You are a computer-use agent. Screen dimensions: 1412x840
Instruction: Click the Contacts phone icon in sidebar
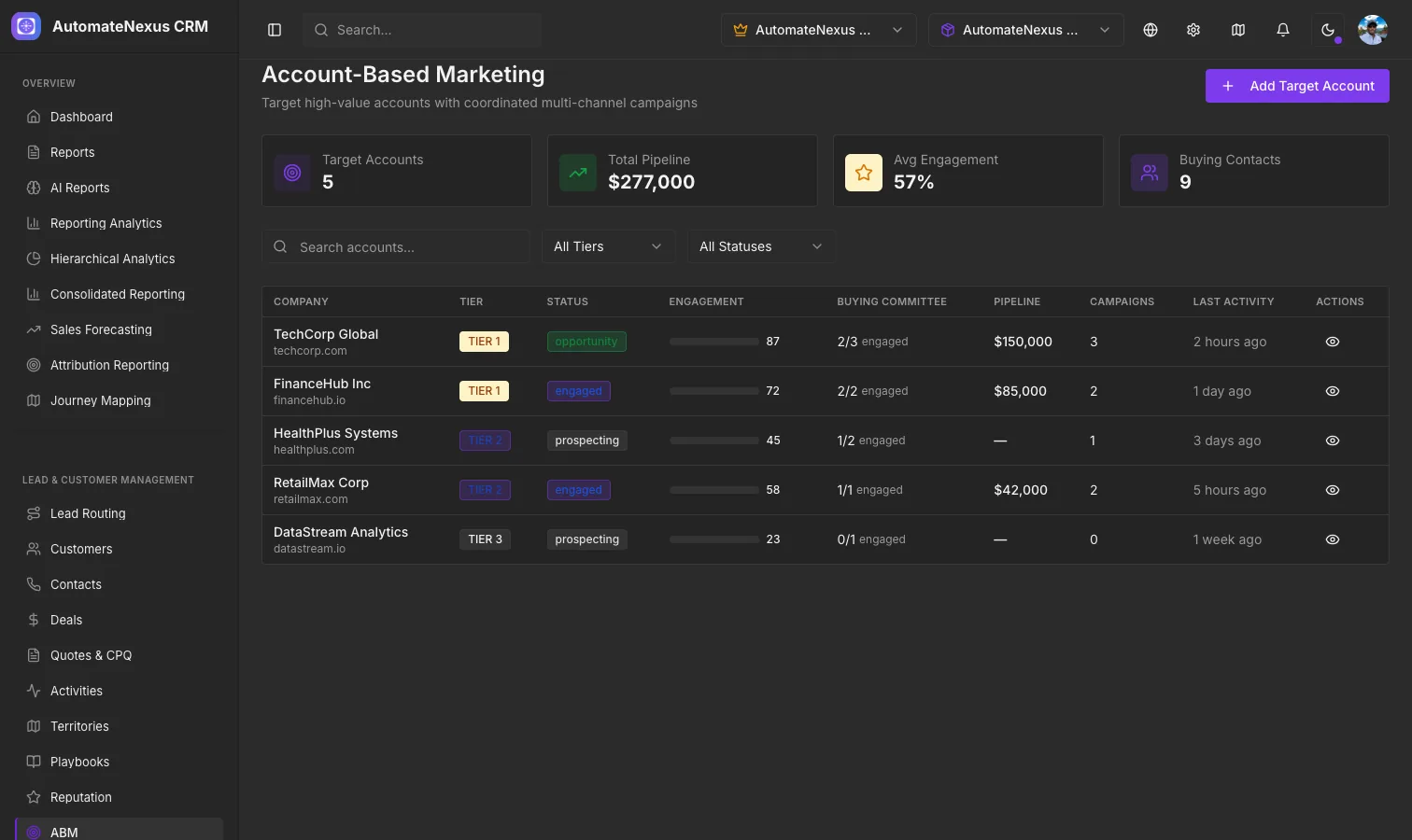click(x=34, y=584)
